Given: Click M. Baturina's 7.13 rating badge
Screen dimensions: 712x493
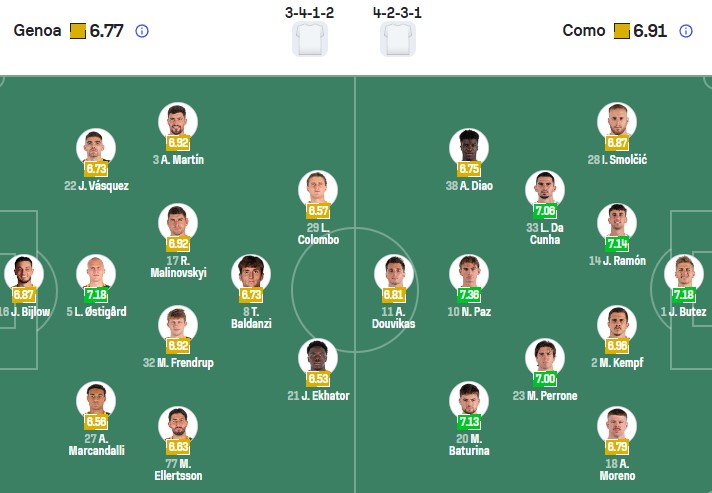Looking at the screenshot, I should (468, 423).
